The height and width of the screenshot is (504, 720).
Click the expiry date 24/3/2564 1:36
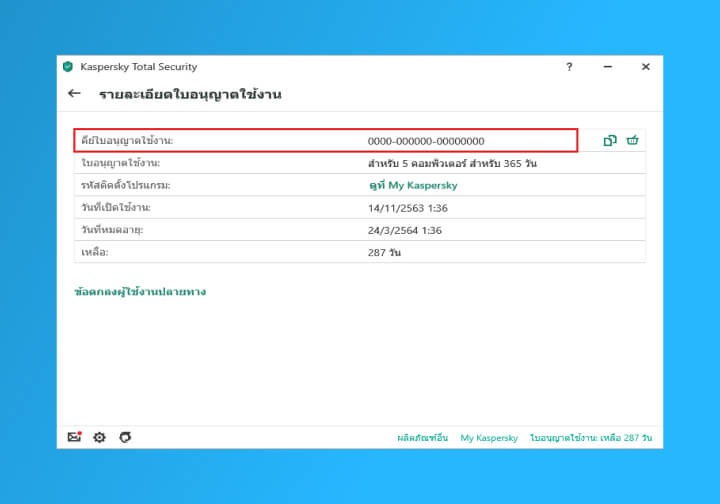point(405,230)
